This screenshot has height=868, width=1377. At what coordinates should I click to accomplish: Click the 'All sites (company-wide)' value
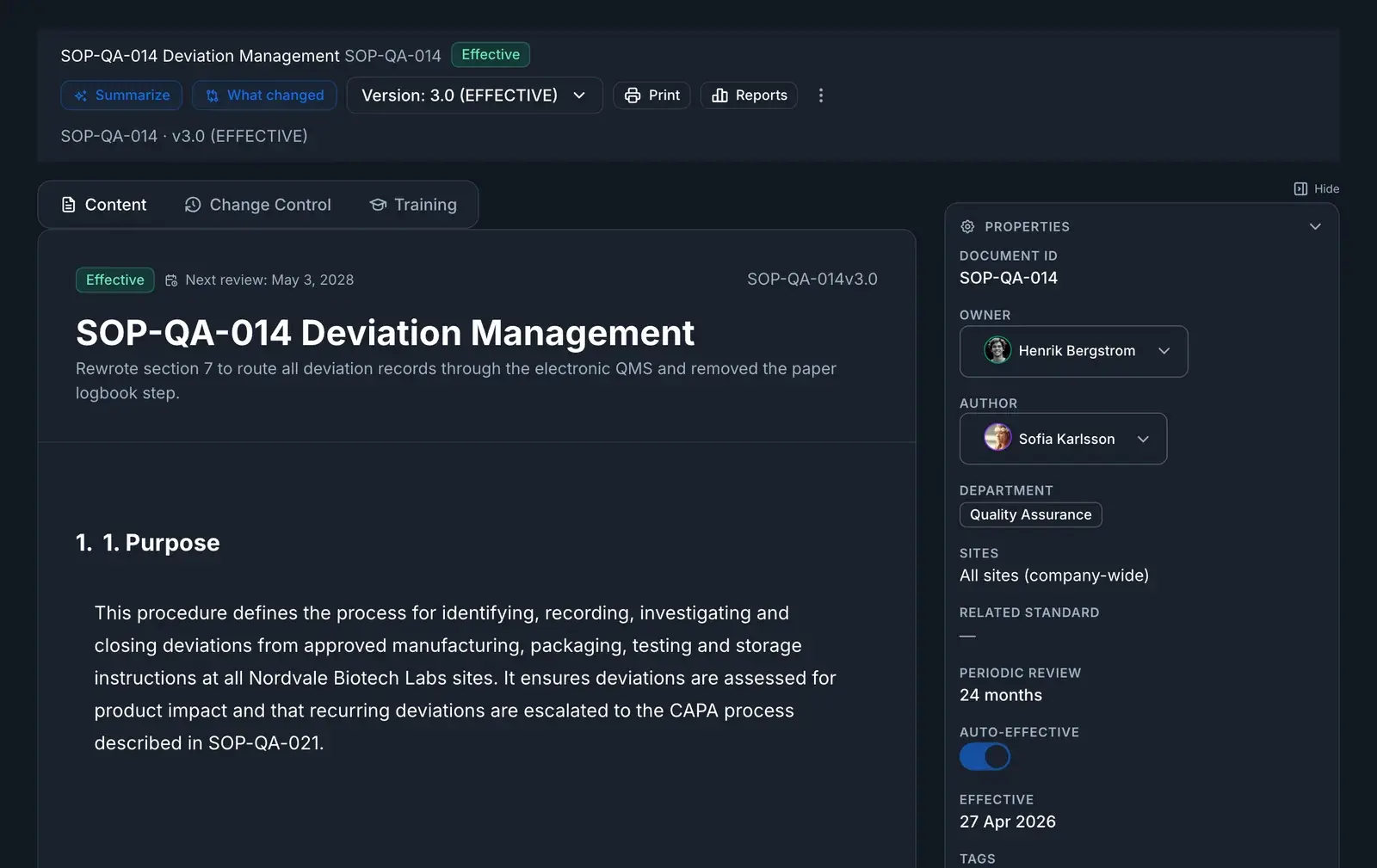coord(1054,576)
